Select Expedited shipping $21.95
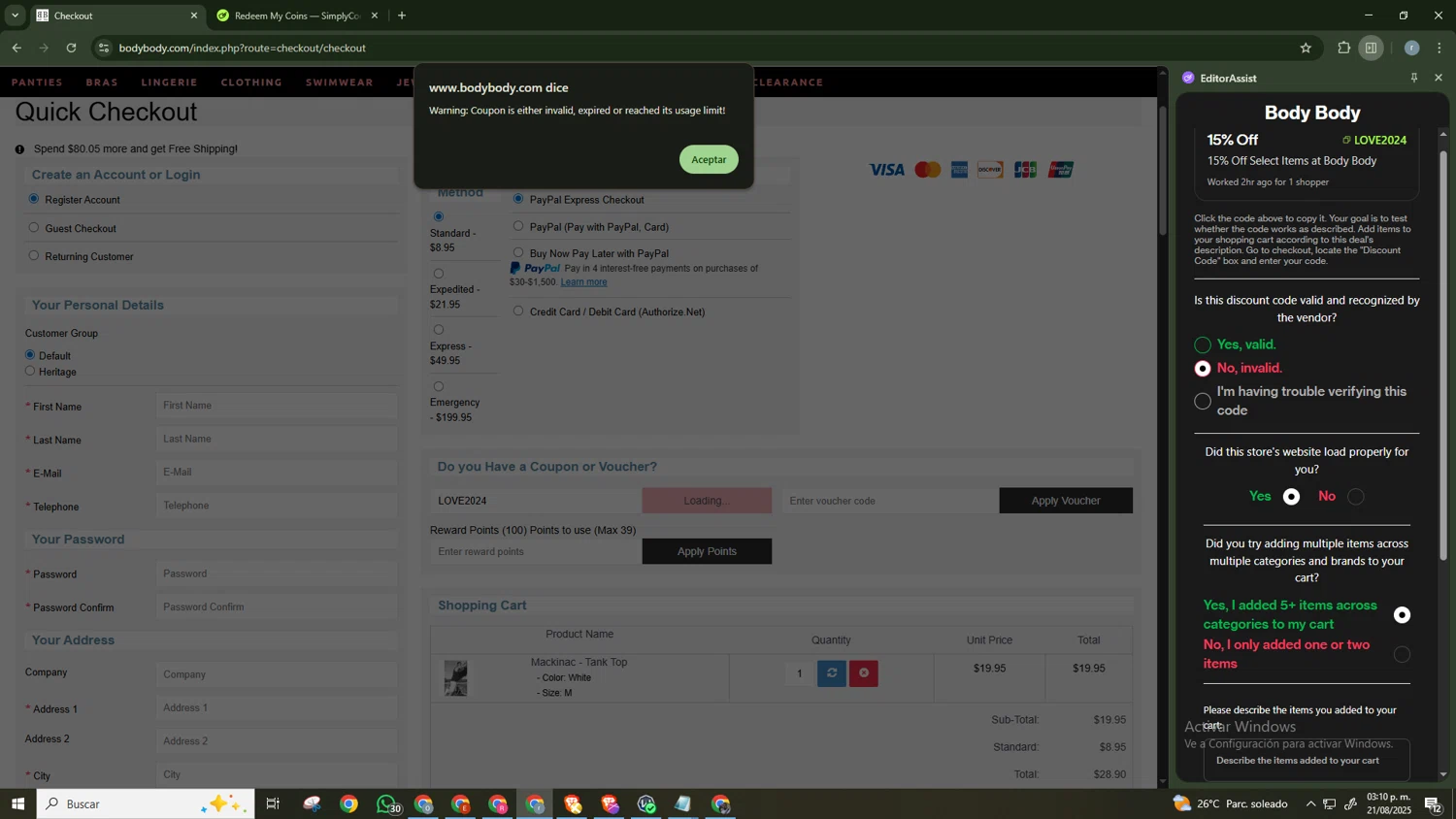The image size is (1456, 819). pyautogui.click(x=439, y=274)
